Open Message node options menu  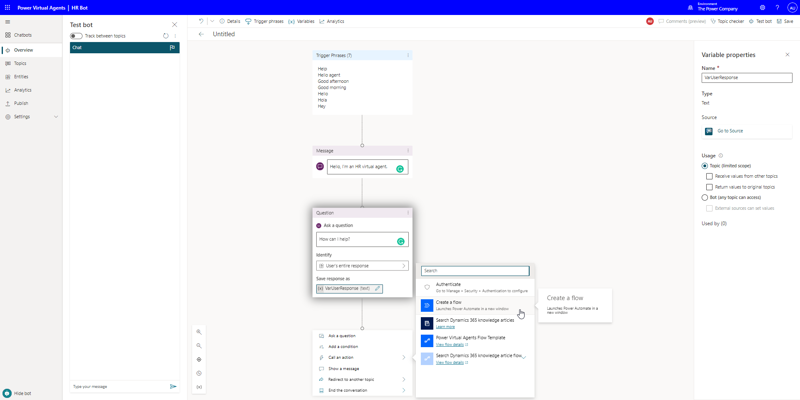[408, 151]
